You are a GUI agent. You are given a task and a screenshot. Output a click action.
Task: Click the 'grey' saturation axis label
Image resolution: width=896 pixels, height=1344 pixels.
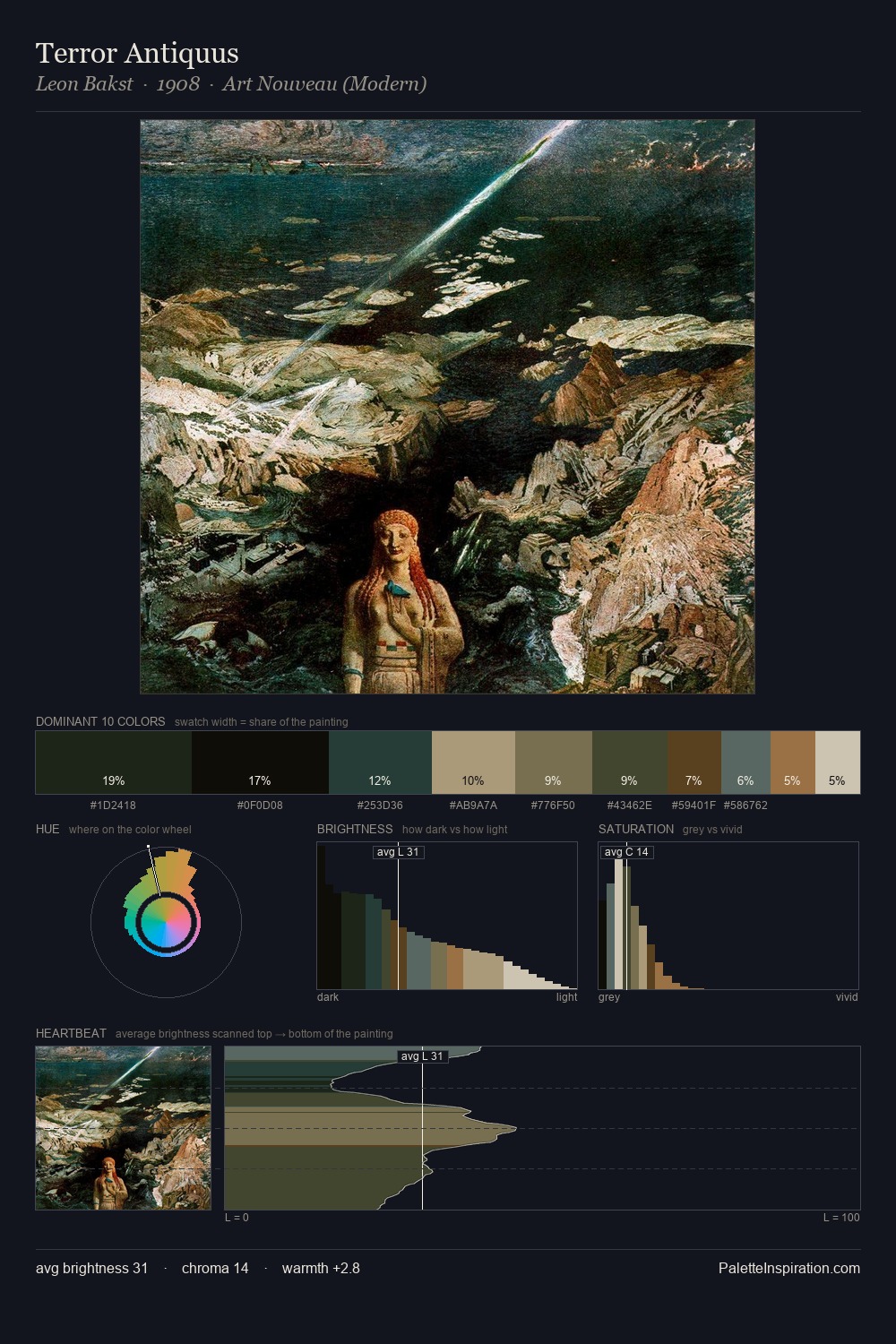point(609,997)
